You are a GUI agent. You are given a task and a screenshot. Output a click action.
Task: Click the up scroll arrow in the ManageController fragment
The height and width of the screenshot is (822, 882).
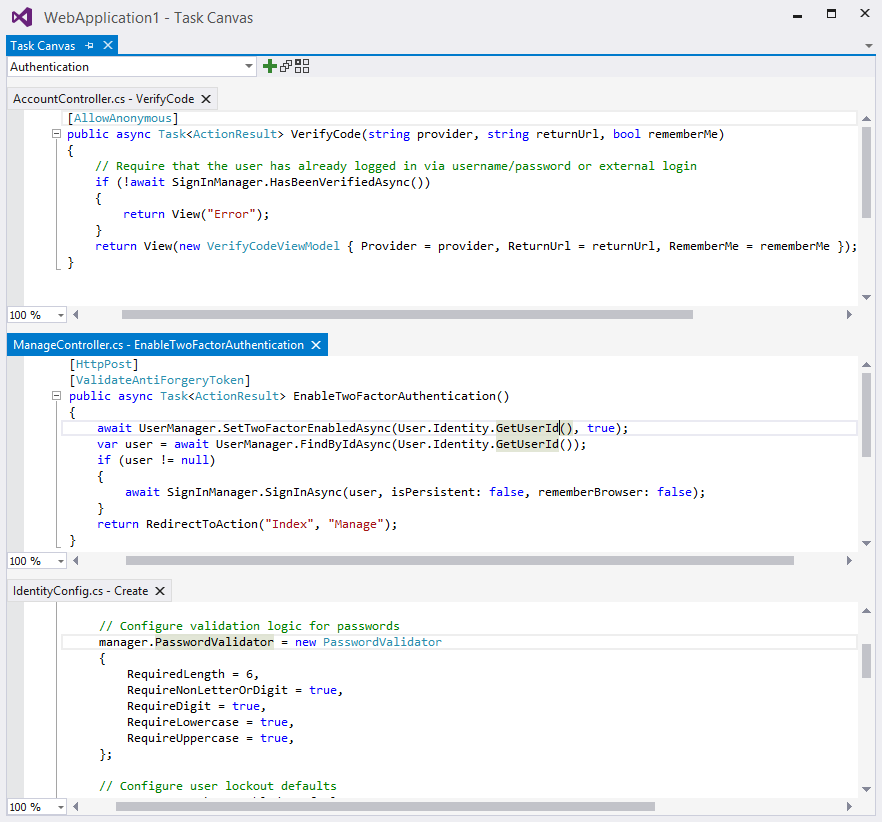[866, 363]
